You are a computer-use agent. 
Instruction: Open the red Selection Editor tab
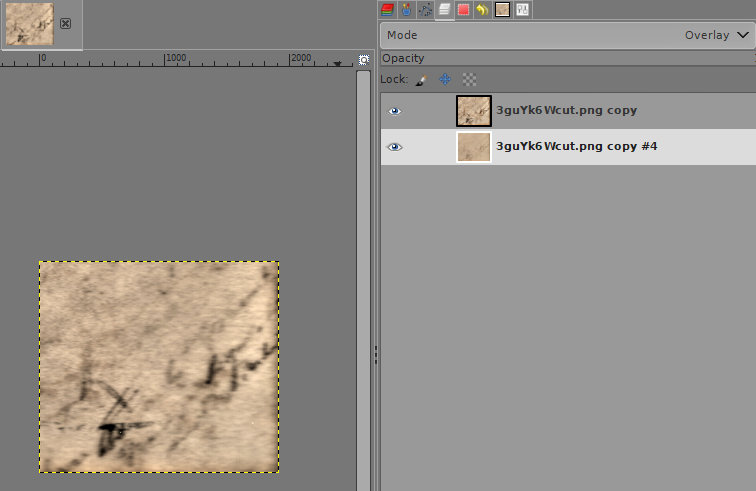(x=464, y=10)
